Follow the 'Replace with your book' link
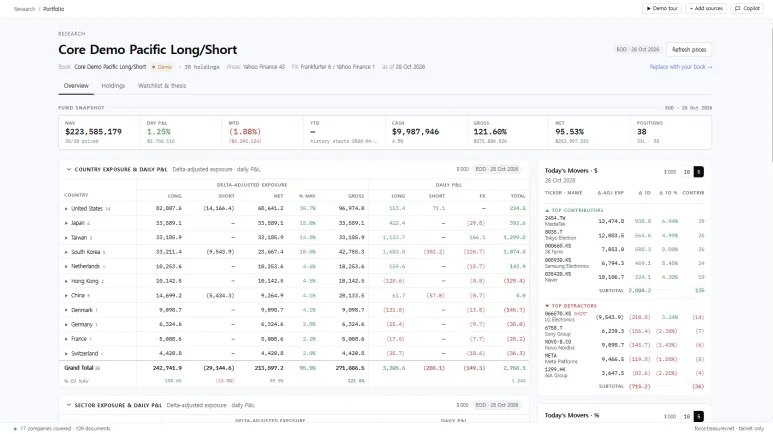 tap(680, 67)
